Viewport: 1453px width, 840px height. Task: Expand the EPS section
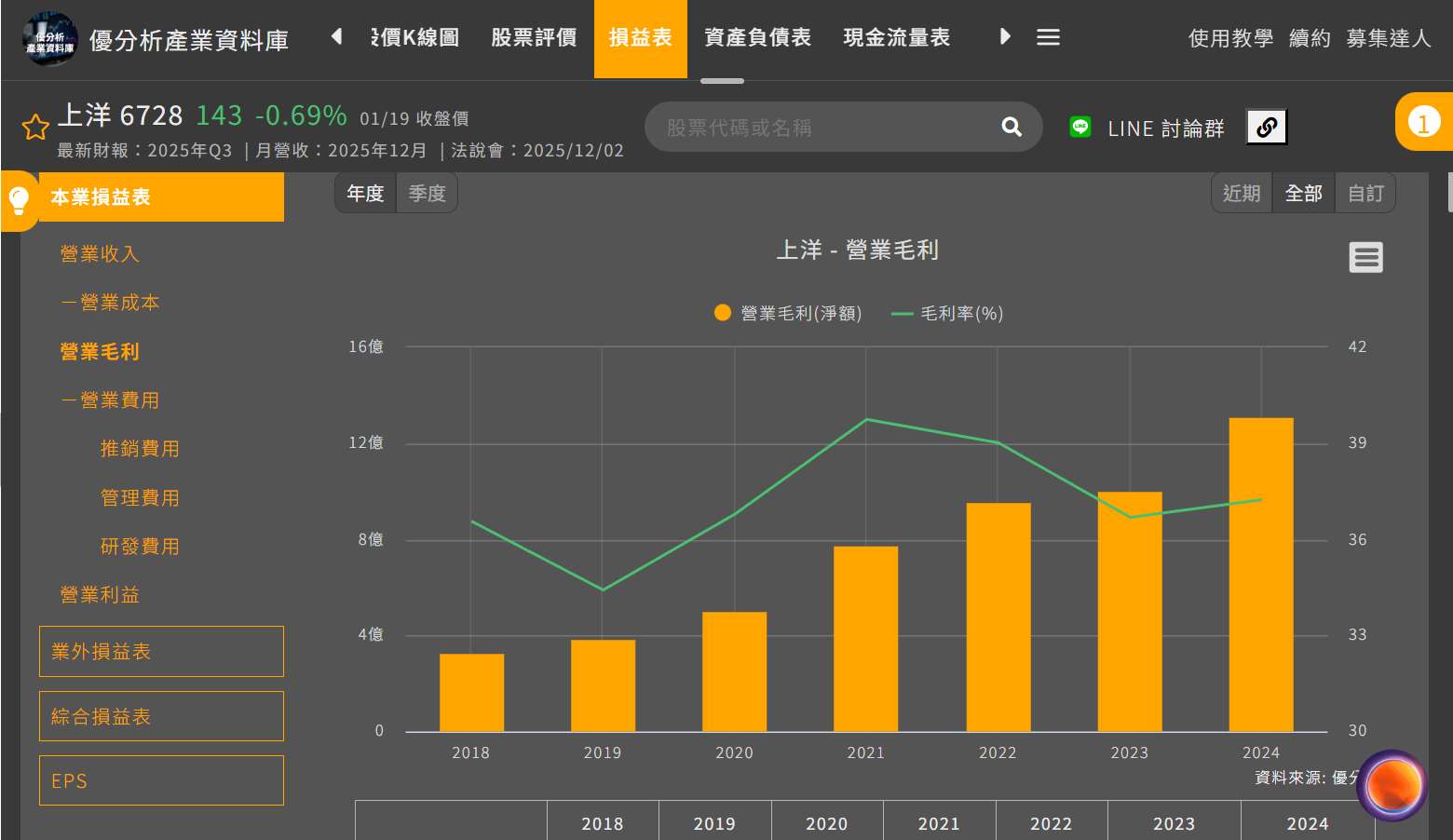coord(161,780)
